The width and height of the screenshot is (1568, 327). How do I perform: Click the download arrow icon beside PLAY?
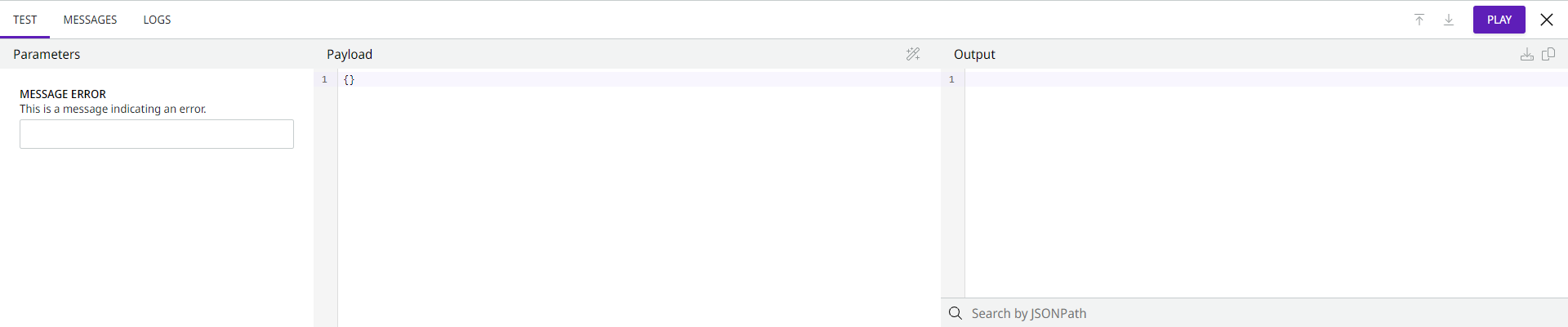(x=1449, y=20)
